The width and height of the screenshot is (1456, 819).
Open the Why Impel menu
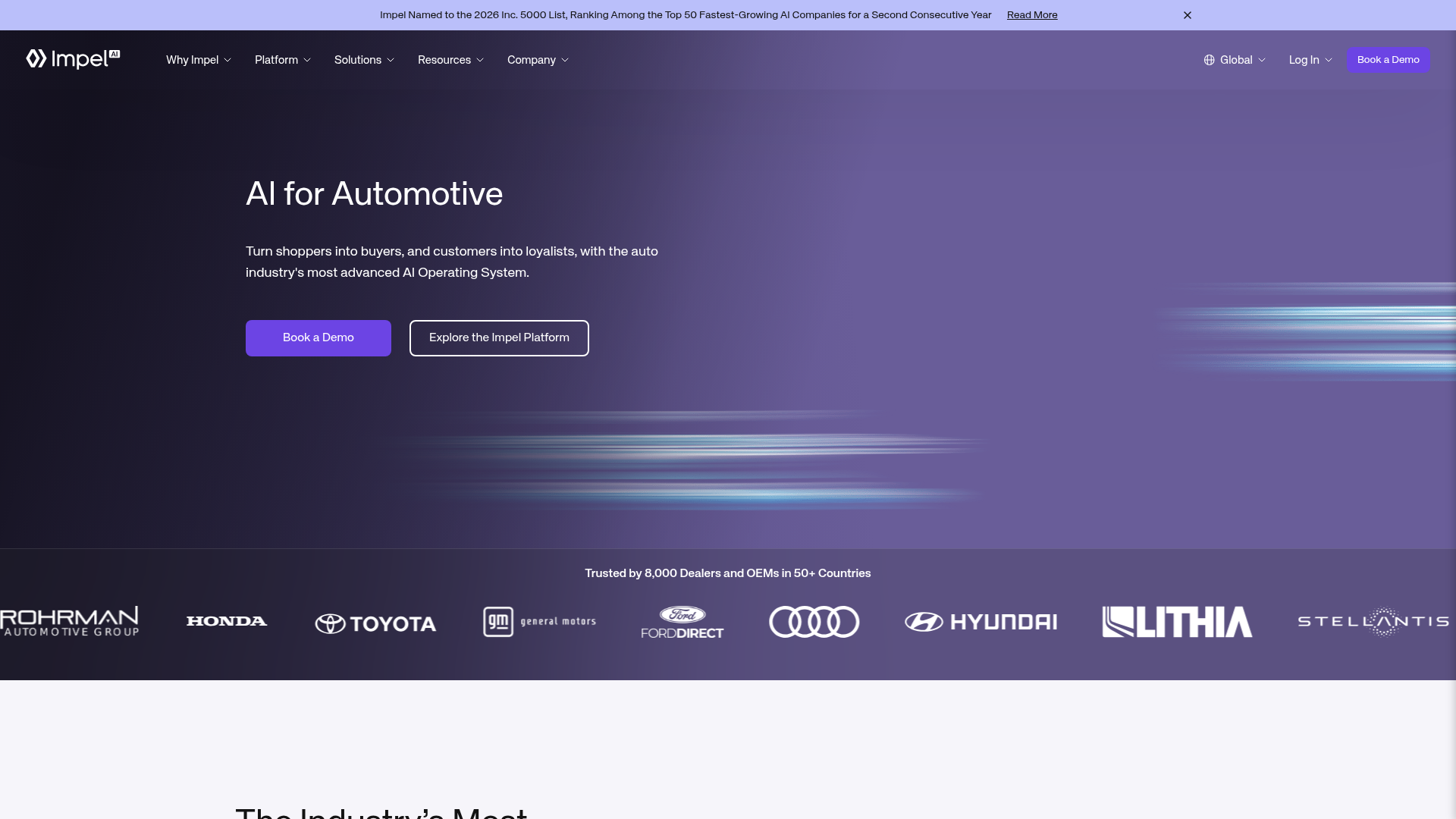[x=199, y=60]
